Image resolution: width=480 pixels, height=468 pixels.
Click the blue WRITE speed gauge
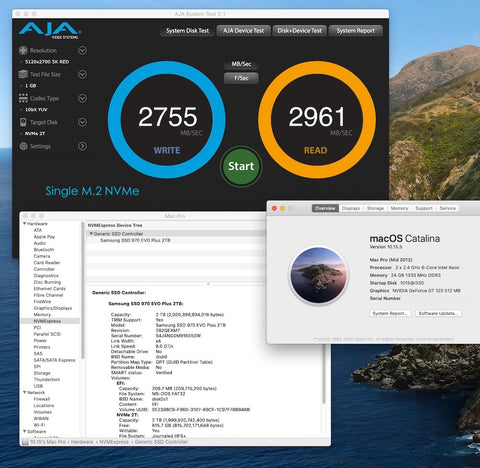click(x=167, y=119)
